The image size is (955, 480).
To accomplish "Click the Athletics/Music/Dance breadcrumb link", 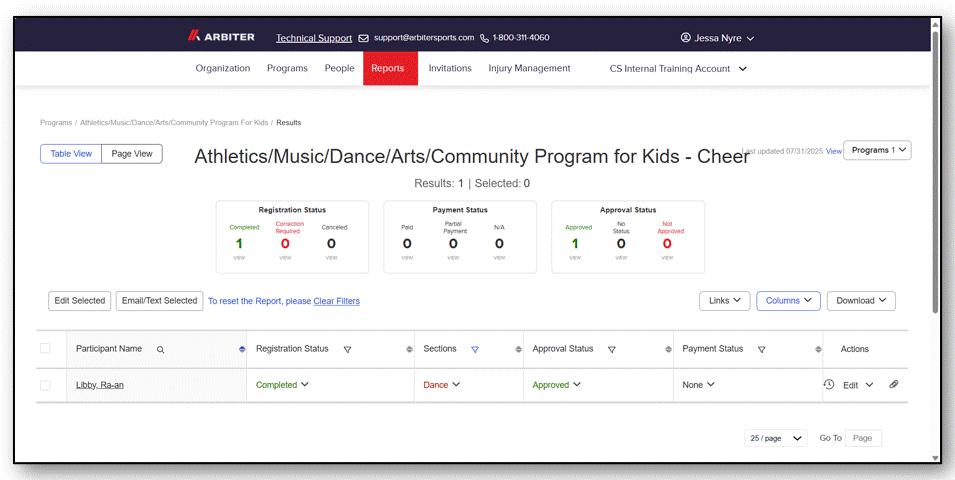I will (x=174, y=122).
